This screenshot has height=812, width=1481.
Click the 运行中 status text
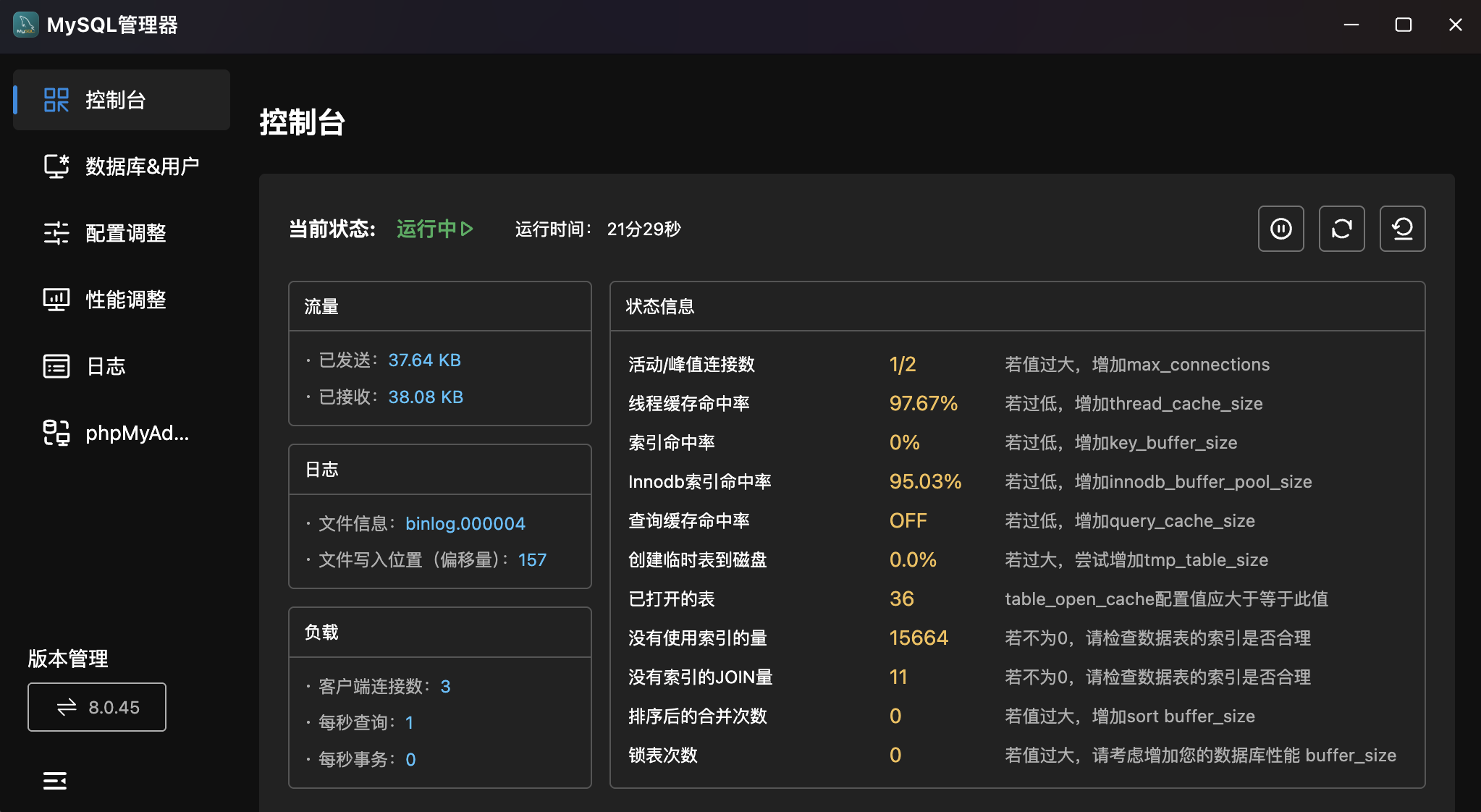pyautogui.click(x=426, y=229)
